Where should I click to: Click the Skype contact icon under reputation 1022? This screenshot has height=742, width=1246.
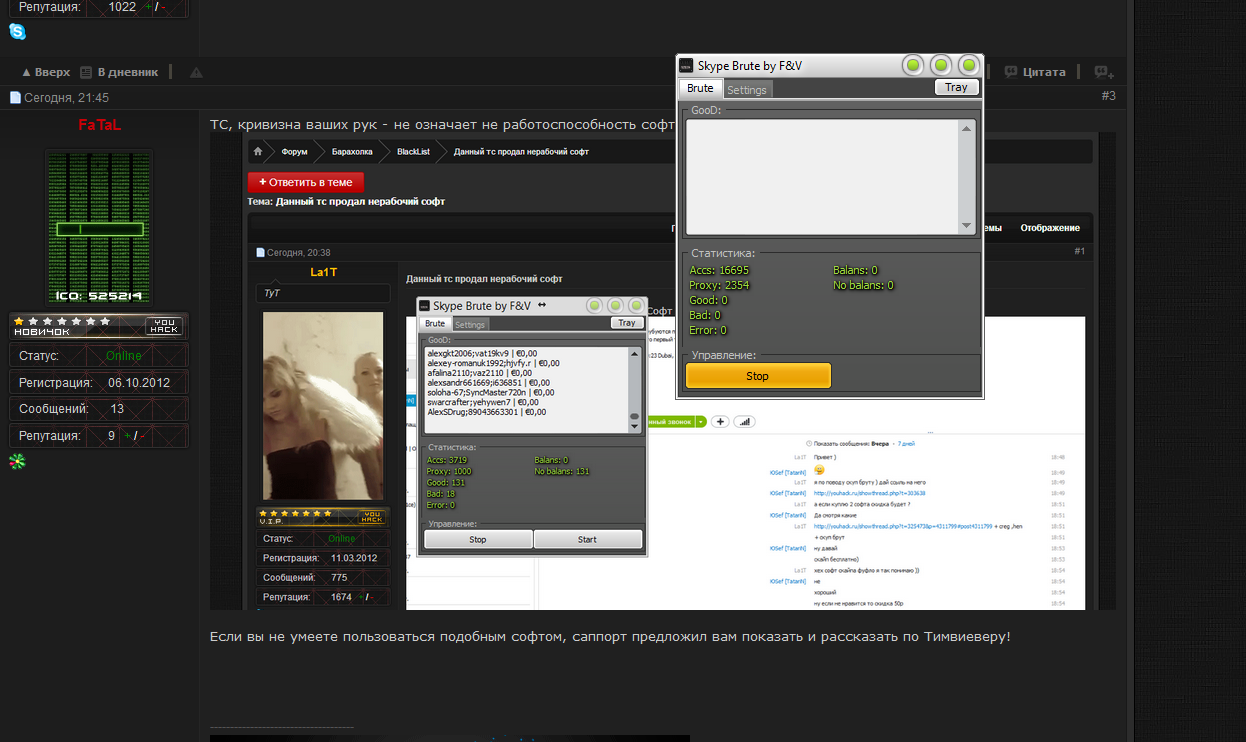[x=17, y=32]
